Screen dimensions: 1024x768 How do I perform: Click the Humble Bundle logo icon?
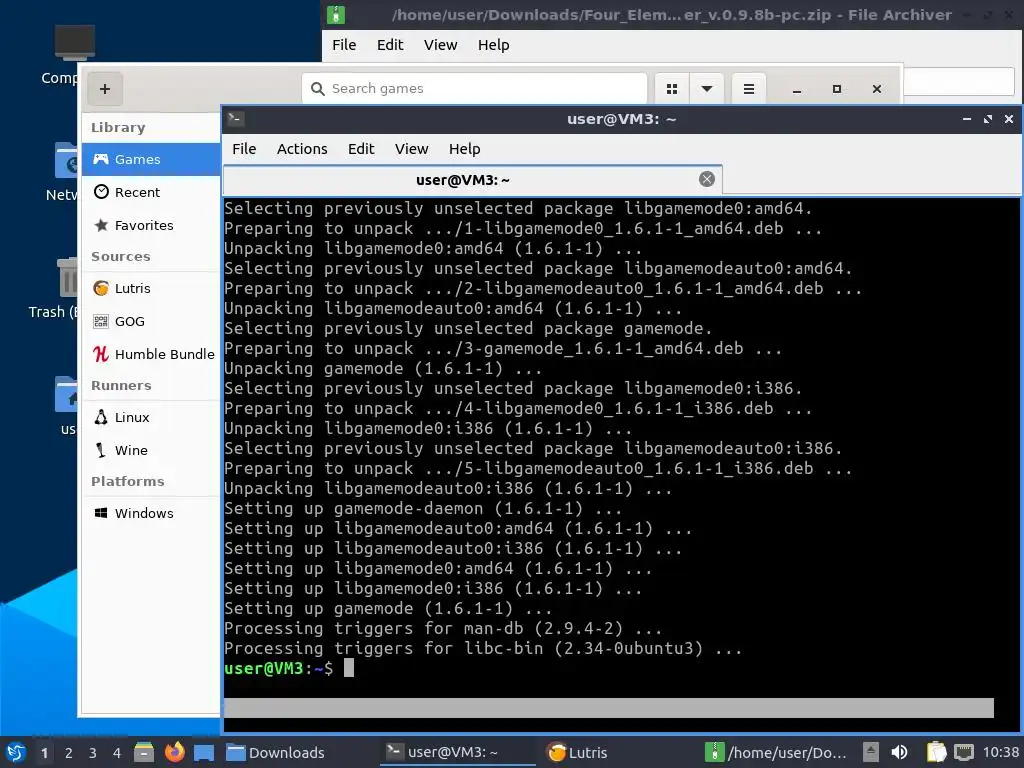click(x=101, y=354)
